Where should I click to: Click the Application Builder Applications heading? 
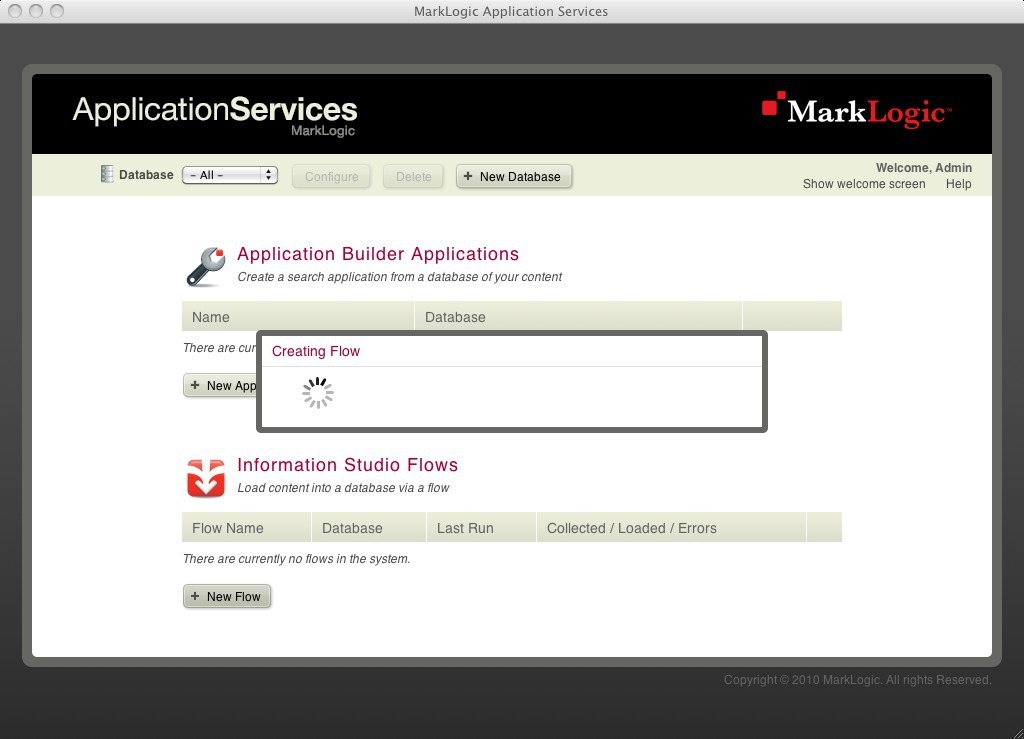click(378, 254)
